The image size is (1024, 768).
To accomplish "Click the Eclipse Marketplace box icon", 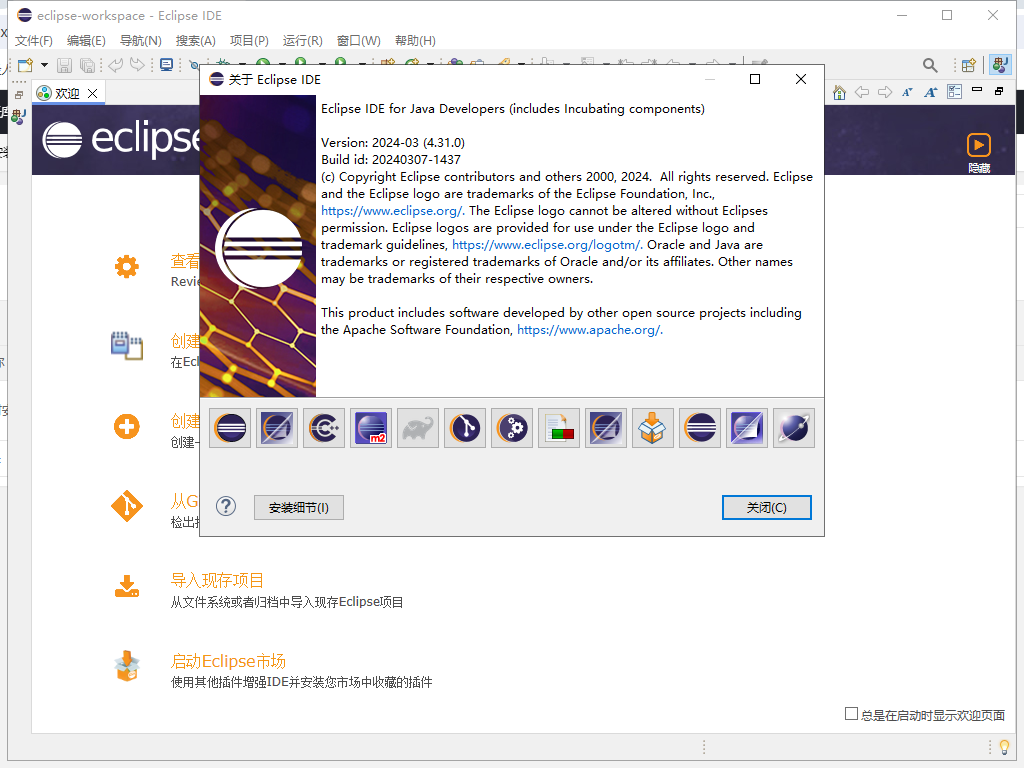I will 652,427.
